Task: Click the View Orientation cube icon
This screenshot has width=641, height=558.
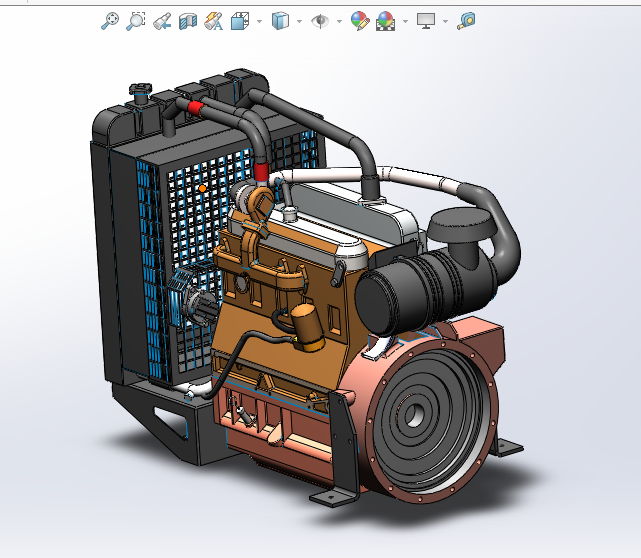Action: tap(240, 20)
